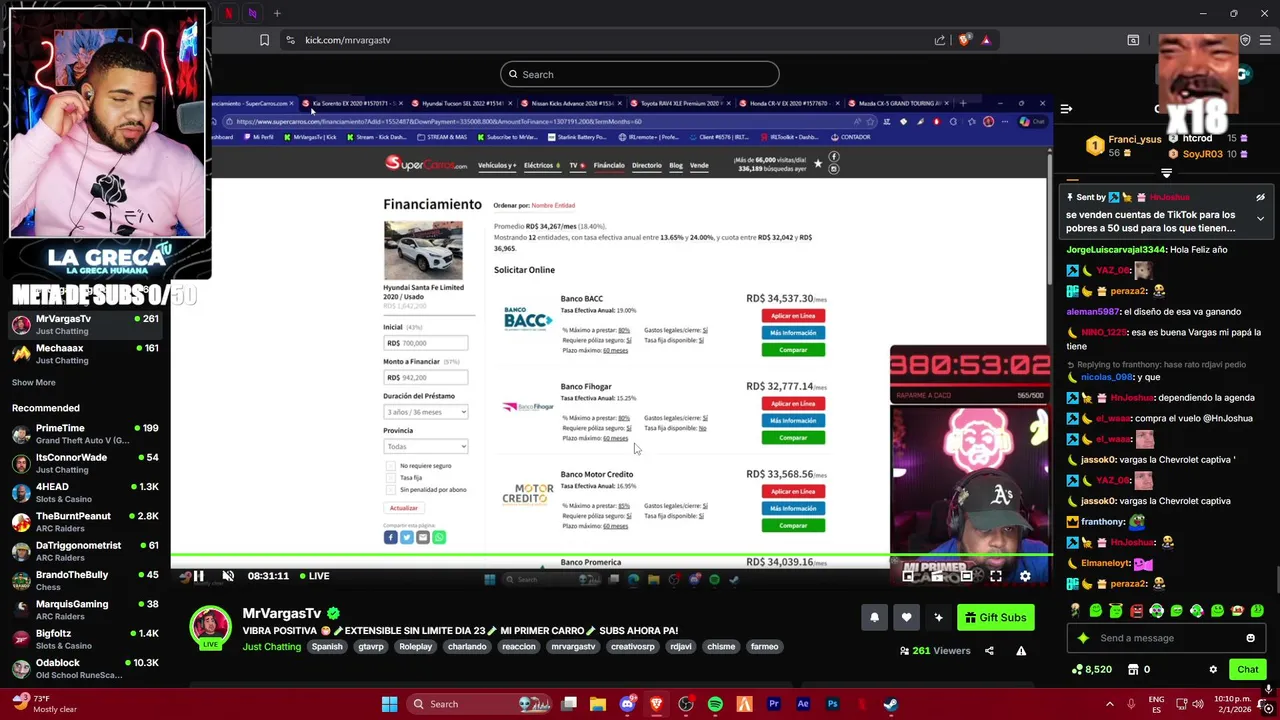Open TheBurntPeanut recommended channel
This screenshot has width=1280, height=720.
pos(86,522)
